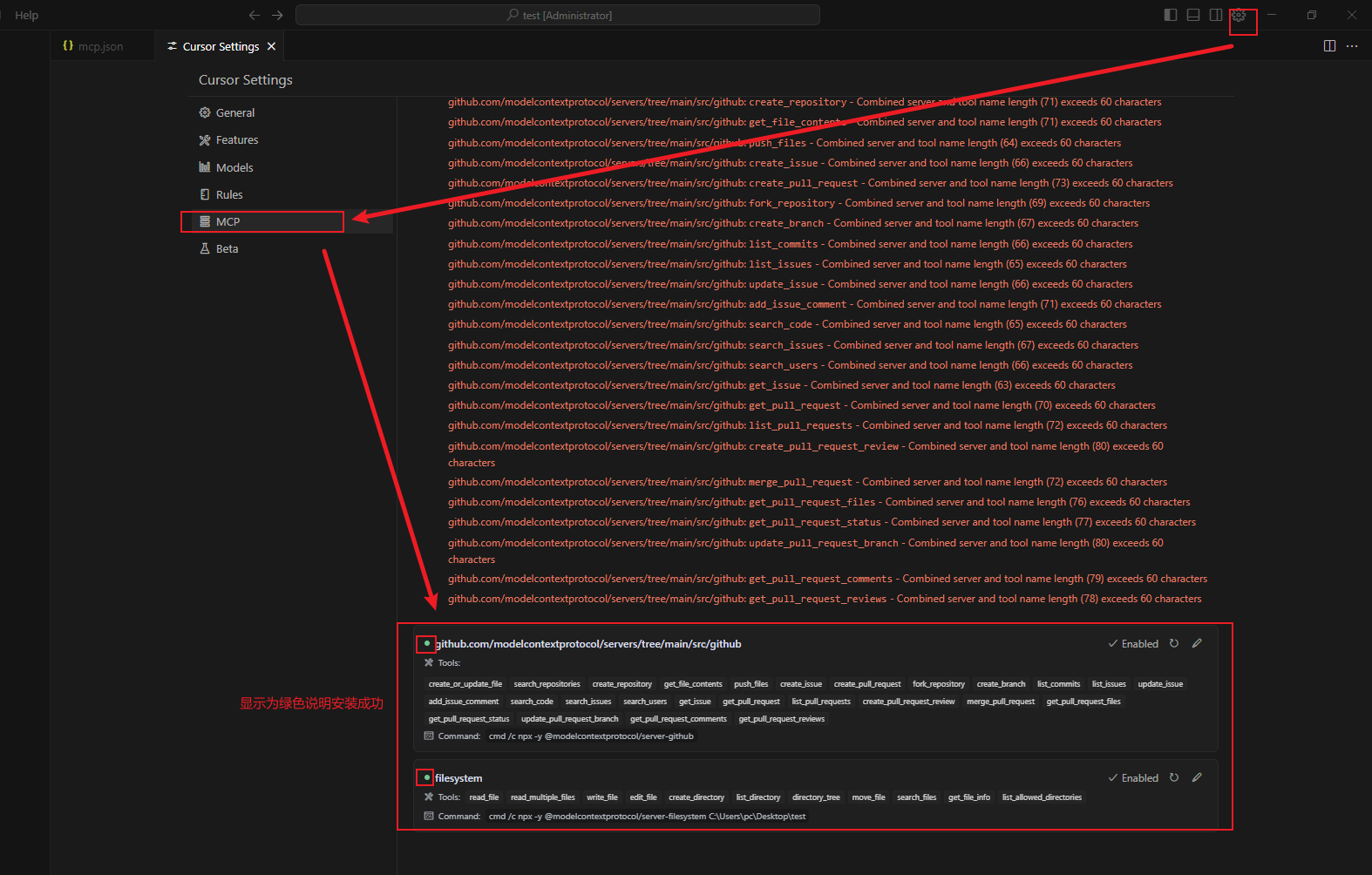Select the read_multiple_files tool chip
The image size is (1372, 875).
(543, 797)
